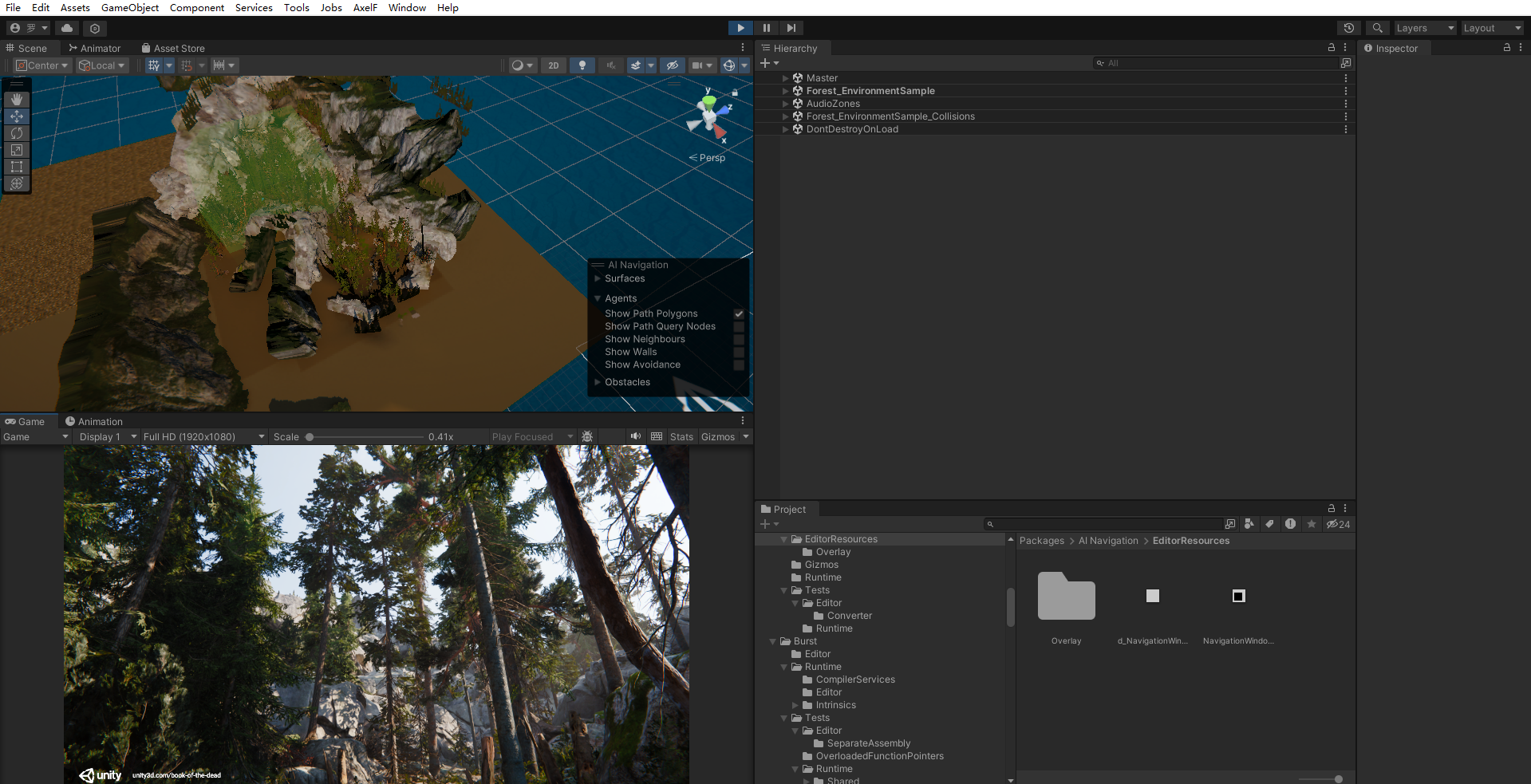The height and width of the screenshot is (784, 1531).
Task: Select the Rotate tool in Scene
Action: tap(17, 133)
